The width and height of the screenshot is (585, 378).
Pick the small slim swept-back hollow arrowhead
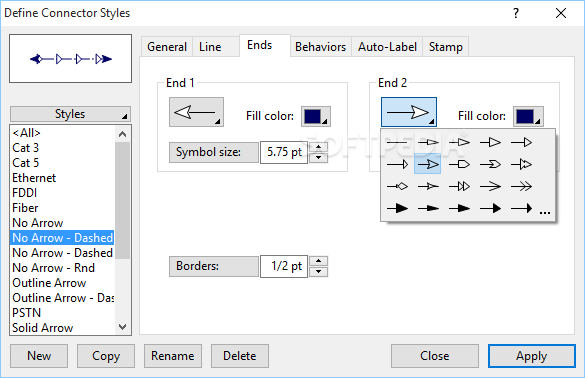click(428, 186)
